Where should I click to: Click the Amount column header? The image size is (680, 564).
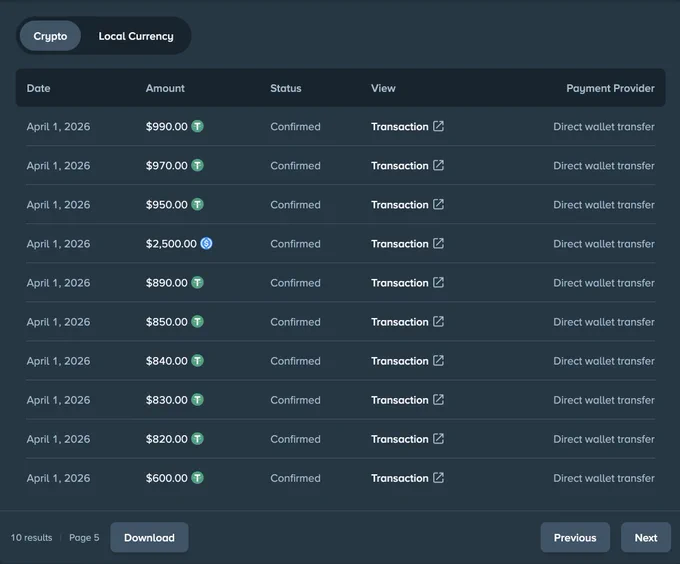pyautogui.click(x=165, y=88)
